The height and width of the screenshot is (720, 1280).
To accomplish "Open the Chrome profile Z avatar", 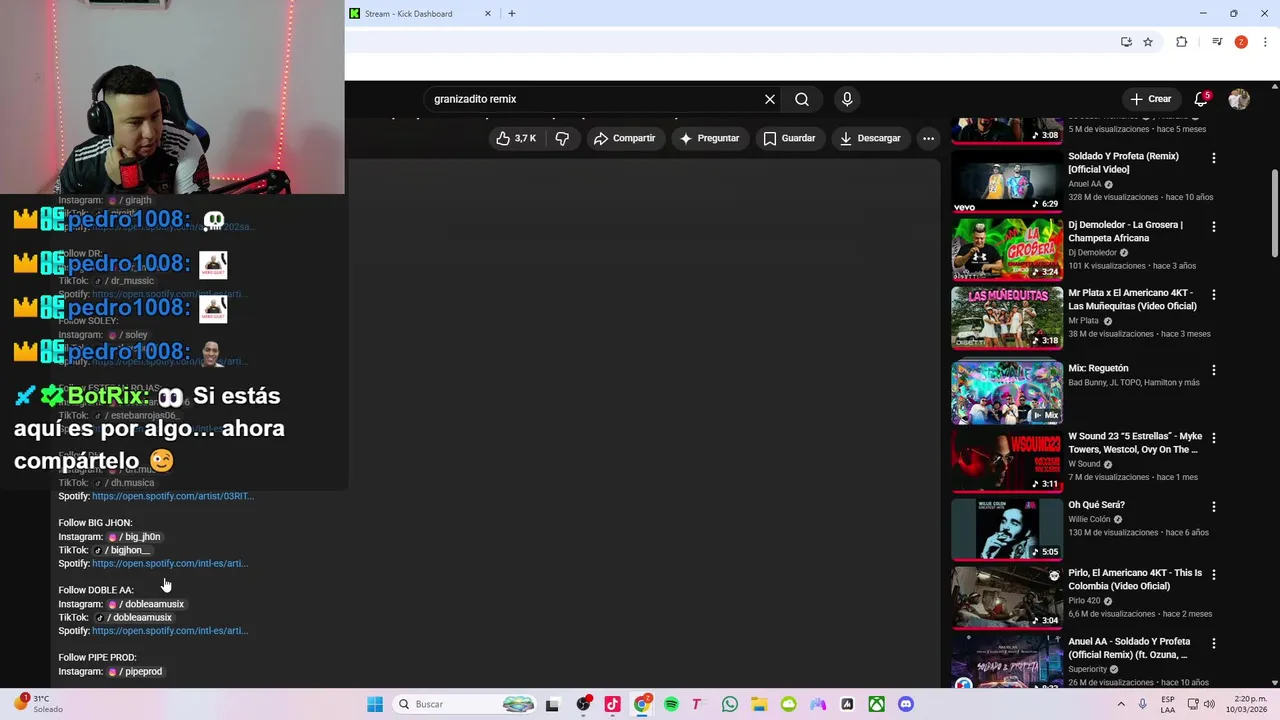I will [1241, 42].
